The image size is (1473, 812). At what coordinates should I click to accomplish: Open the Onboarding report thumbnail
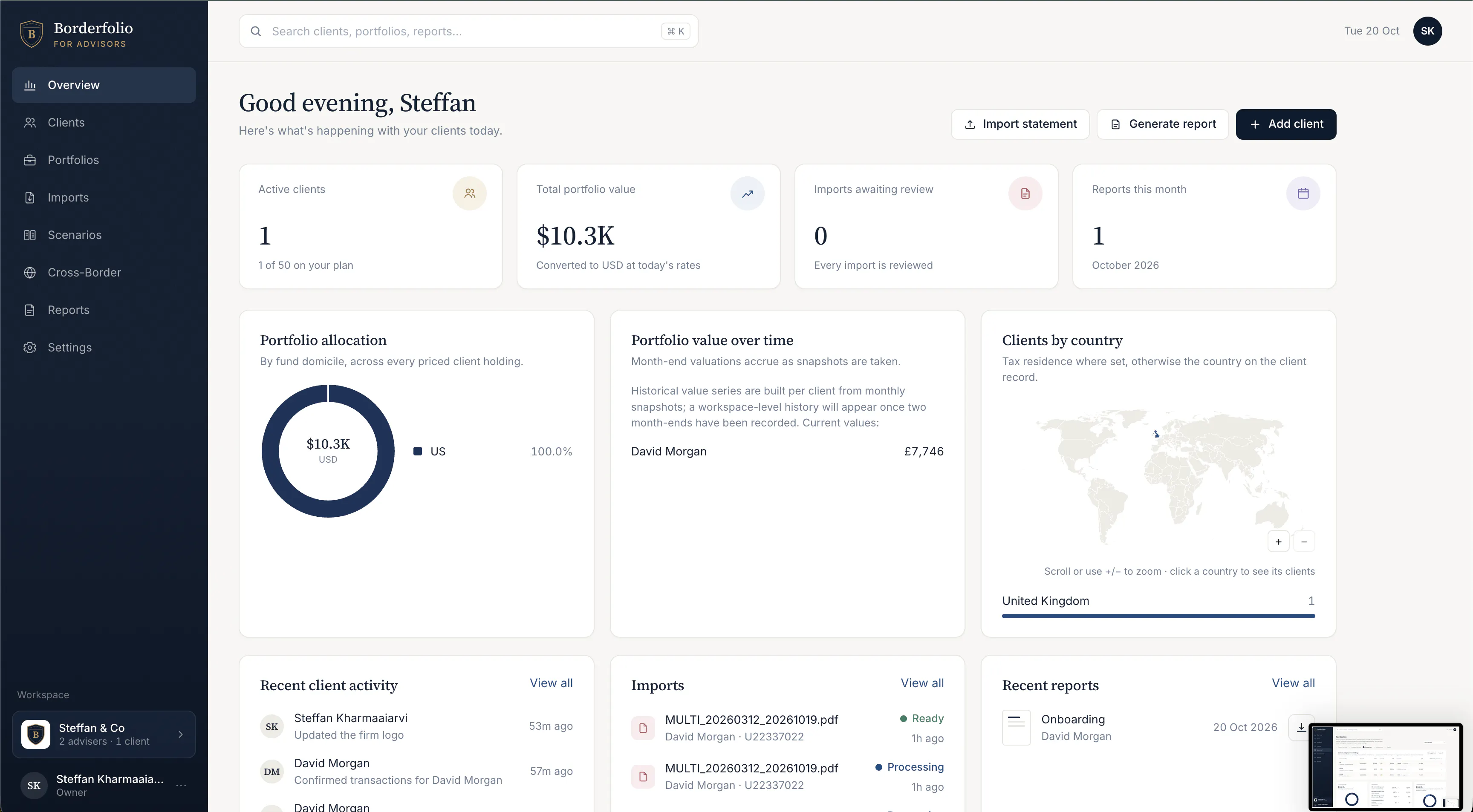coord(1016,727)
